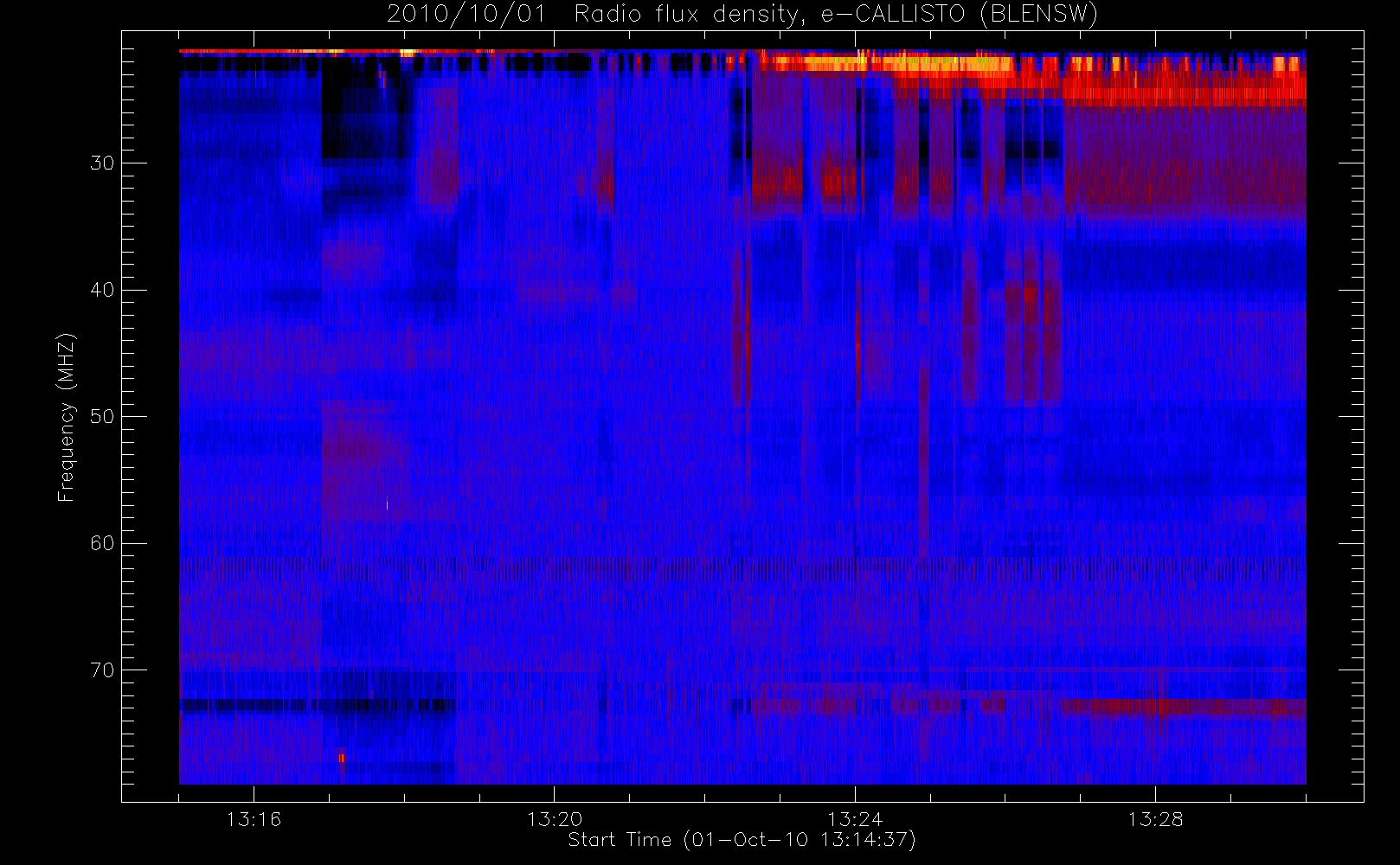The height and width of the screenshot is (865, 1400).
Task: Click the 13:16 time tick label
Action: point(254,819)
